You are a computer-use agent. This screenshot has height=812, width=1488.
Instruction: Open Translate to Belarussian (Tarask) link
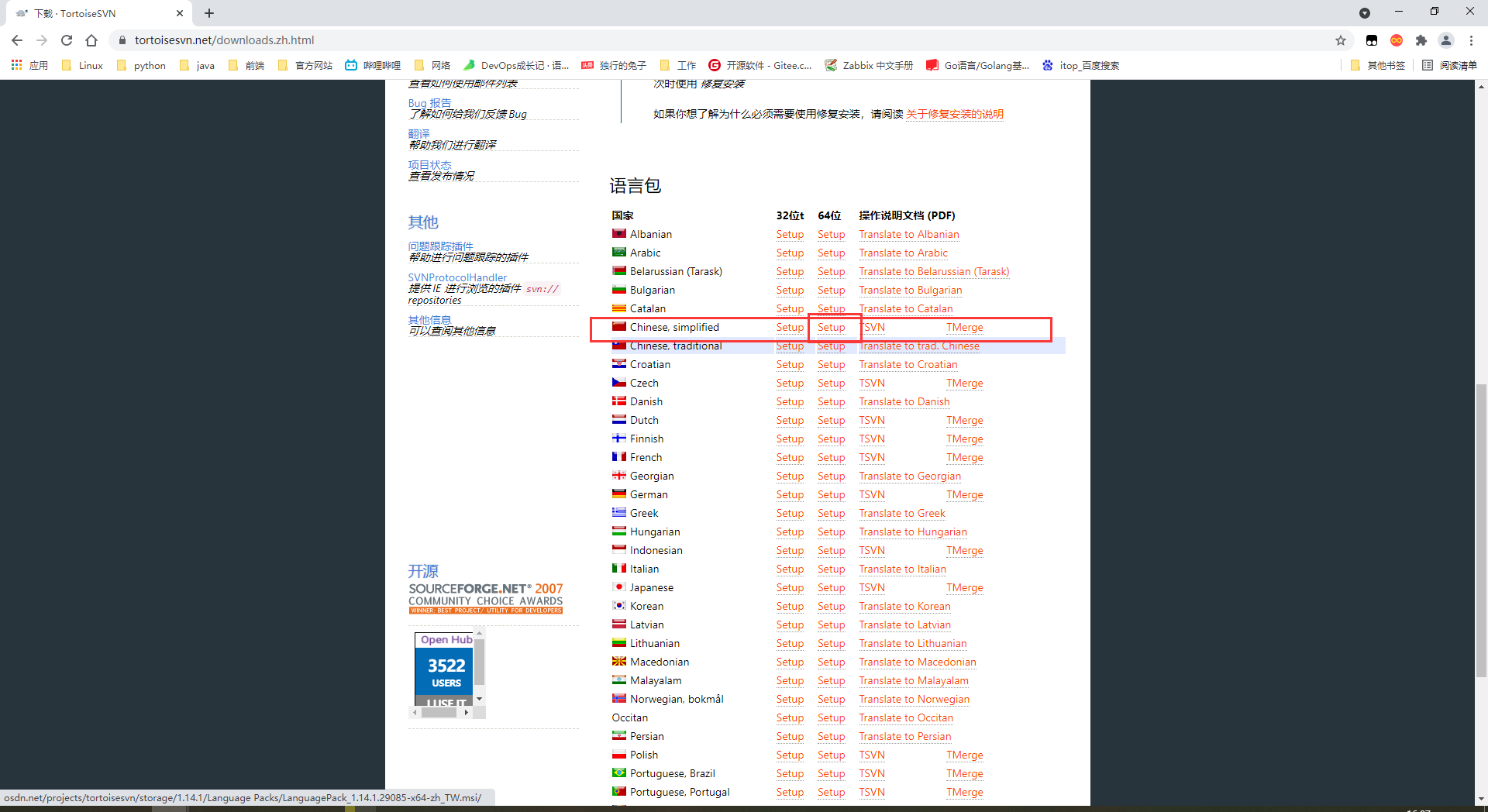coord(934,272)
